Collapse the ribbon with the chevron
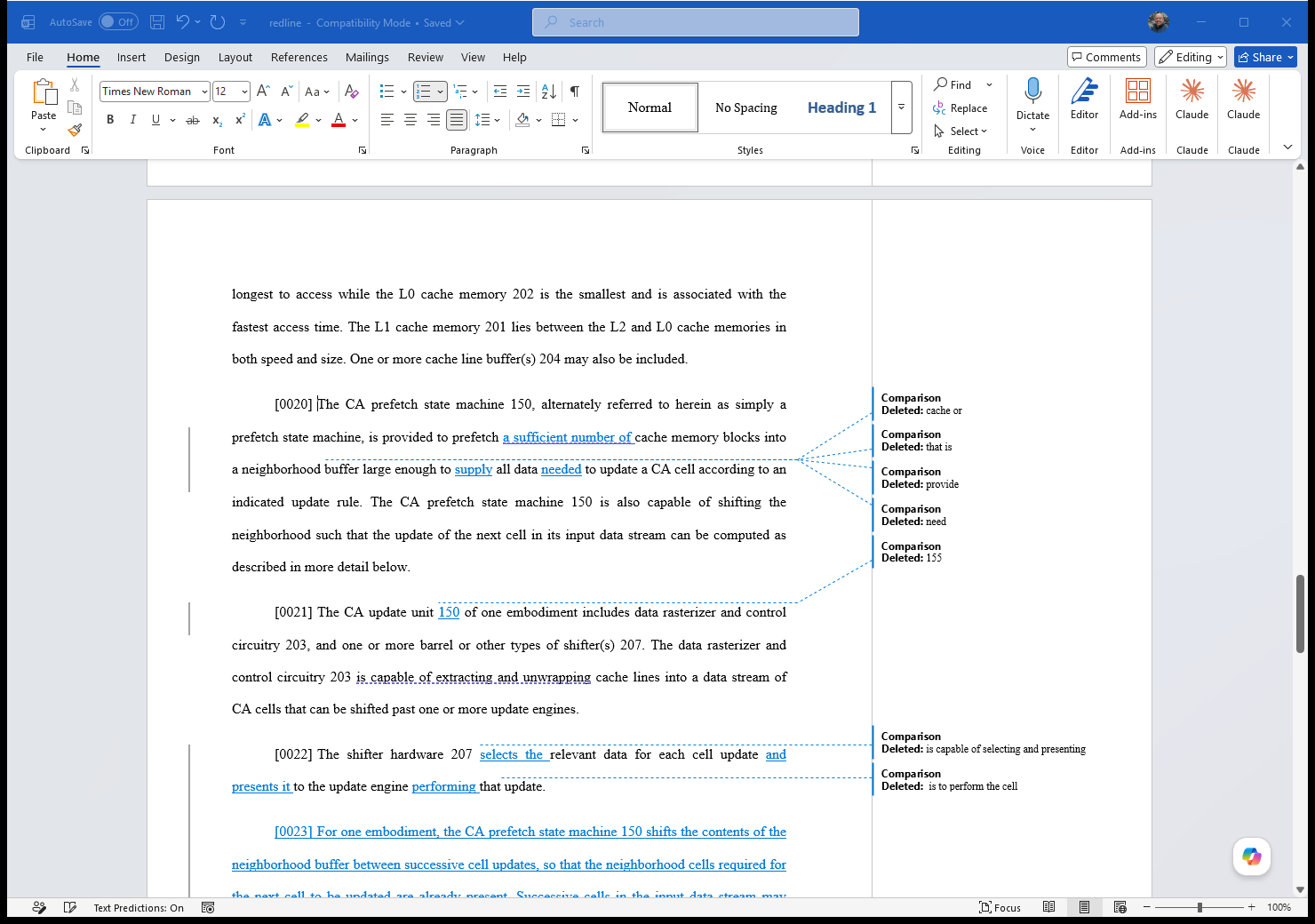 coord(1288,147)
